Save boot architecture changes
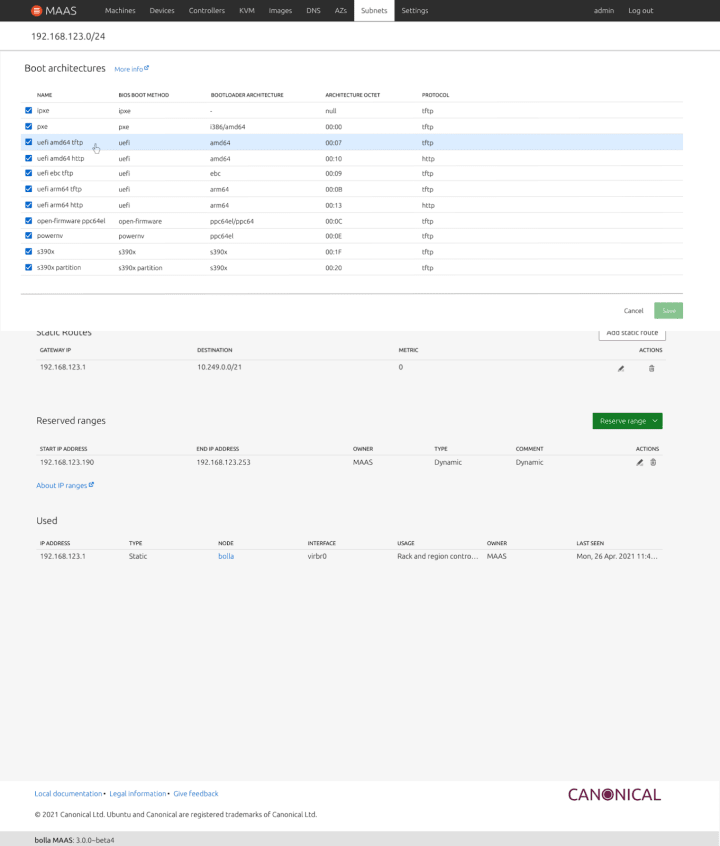Viewport: 720px width, 846px height. tap(669, 311)
